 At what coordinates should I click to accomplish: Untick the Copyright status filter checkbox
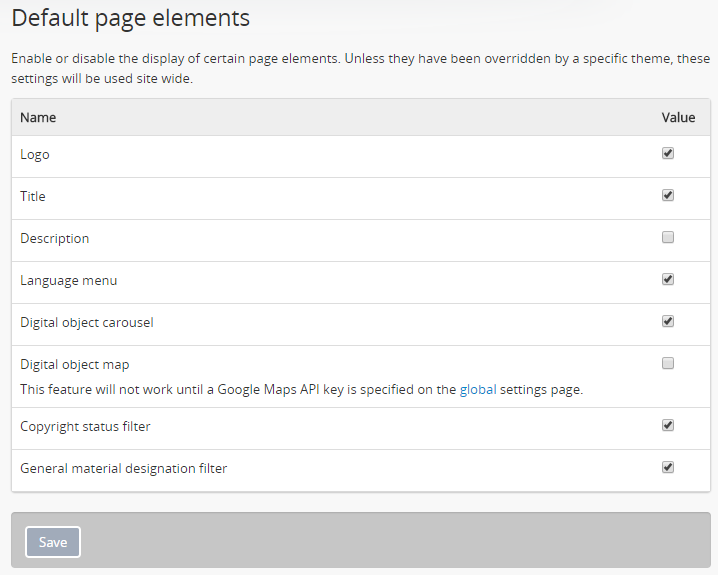point(668,426)
